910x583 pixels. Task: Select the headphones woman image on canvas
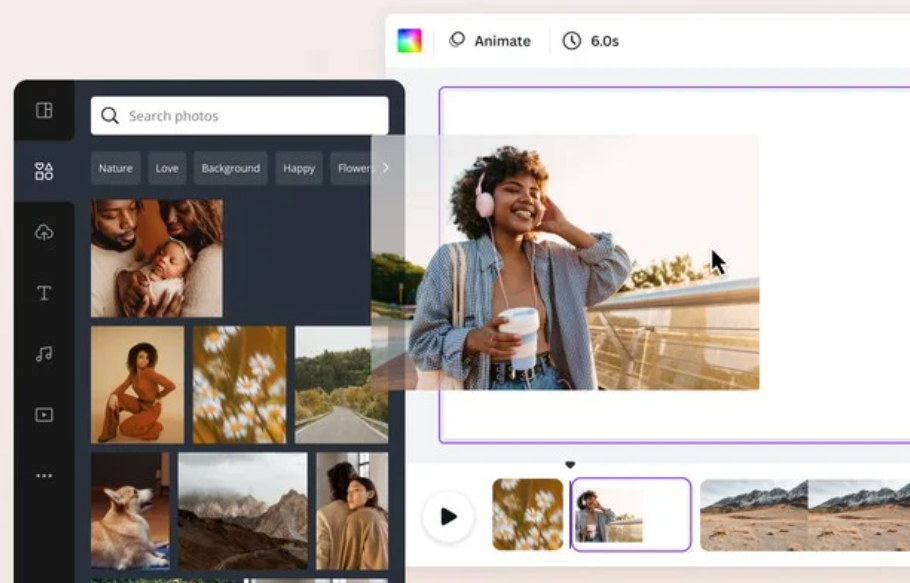click(565, 263)
